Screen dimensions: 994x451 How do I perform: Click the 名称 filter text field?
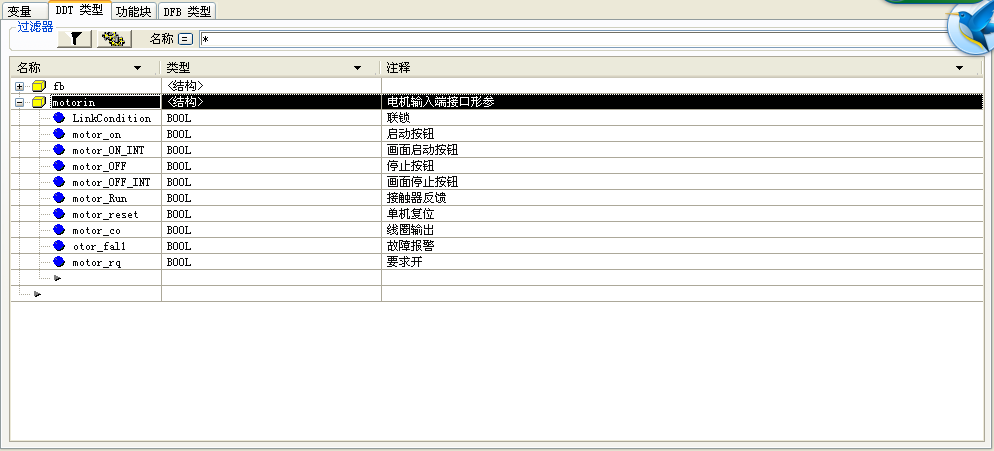coord(570,39)
